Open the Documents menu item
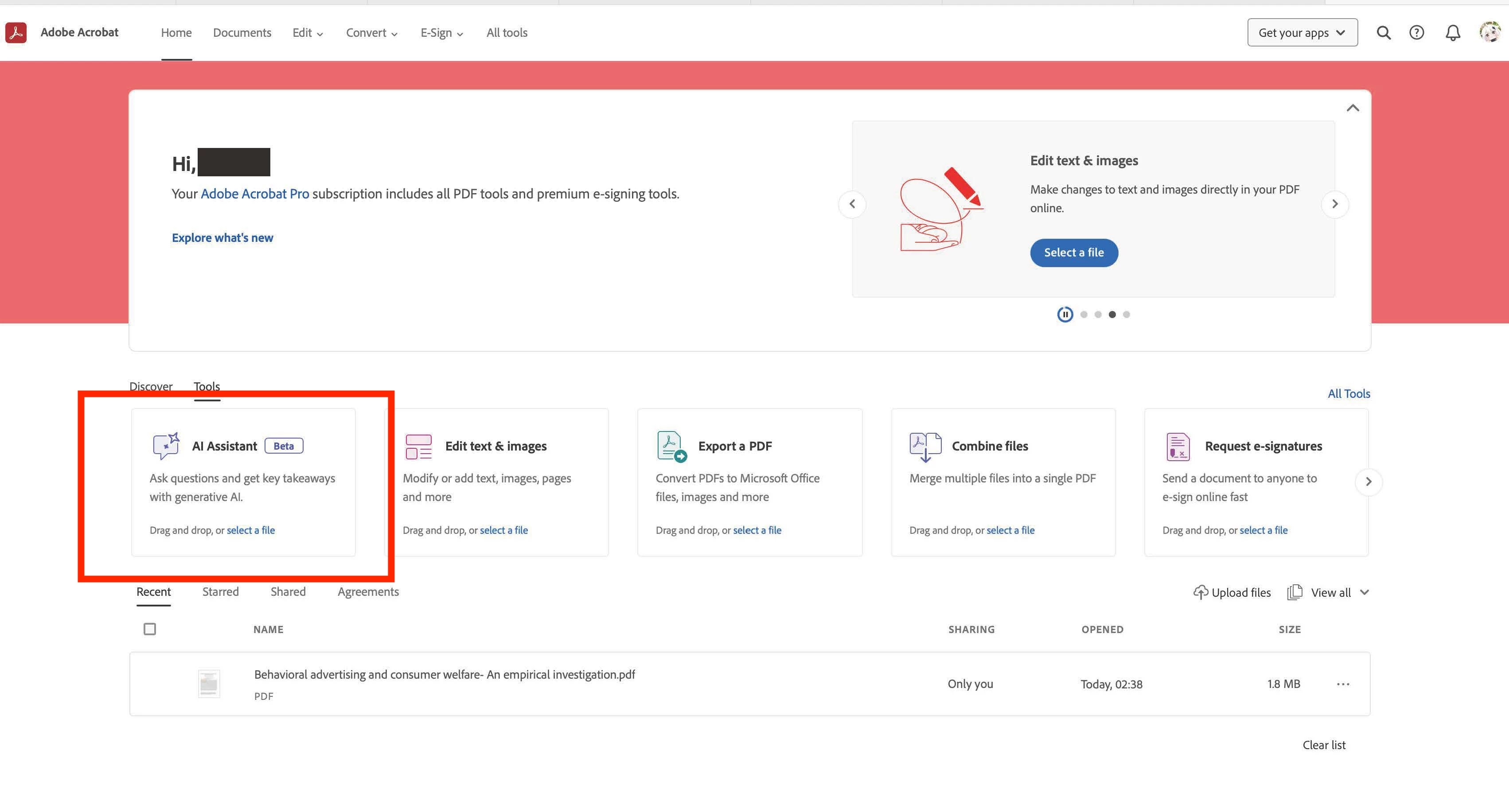Viewport: 1509px width, 812px height. [242, 33]
